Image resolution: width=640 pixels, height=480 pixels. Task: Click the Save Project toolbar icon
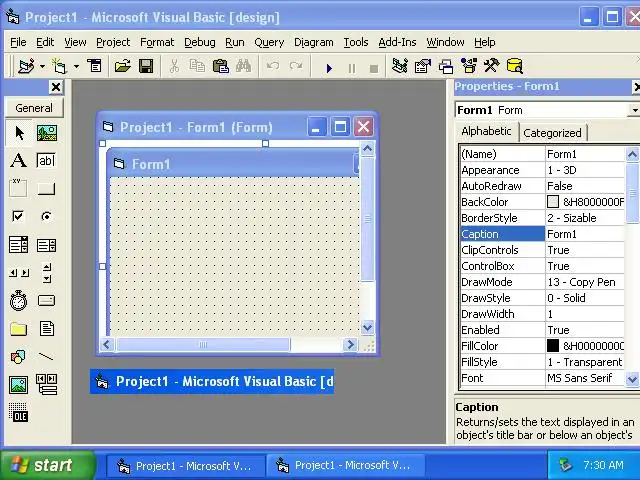click(146, 66)
